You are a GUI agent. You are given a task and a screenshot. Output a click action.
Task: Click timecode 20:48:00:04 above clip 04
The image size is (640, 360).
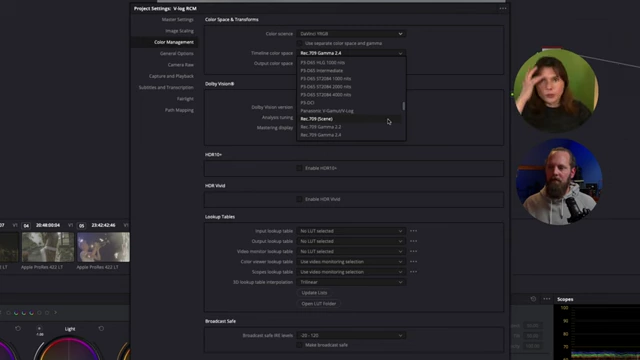tap(48, 225)
